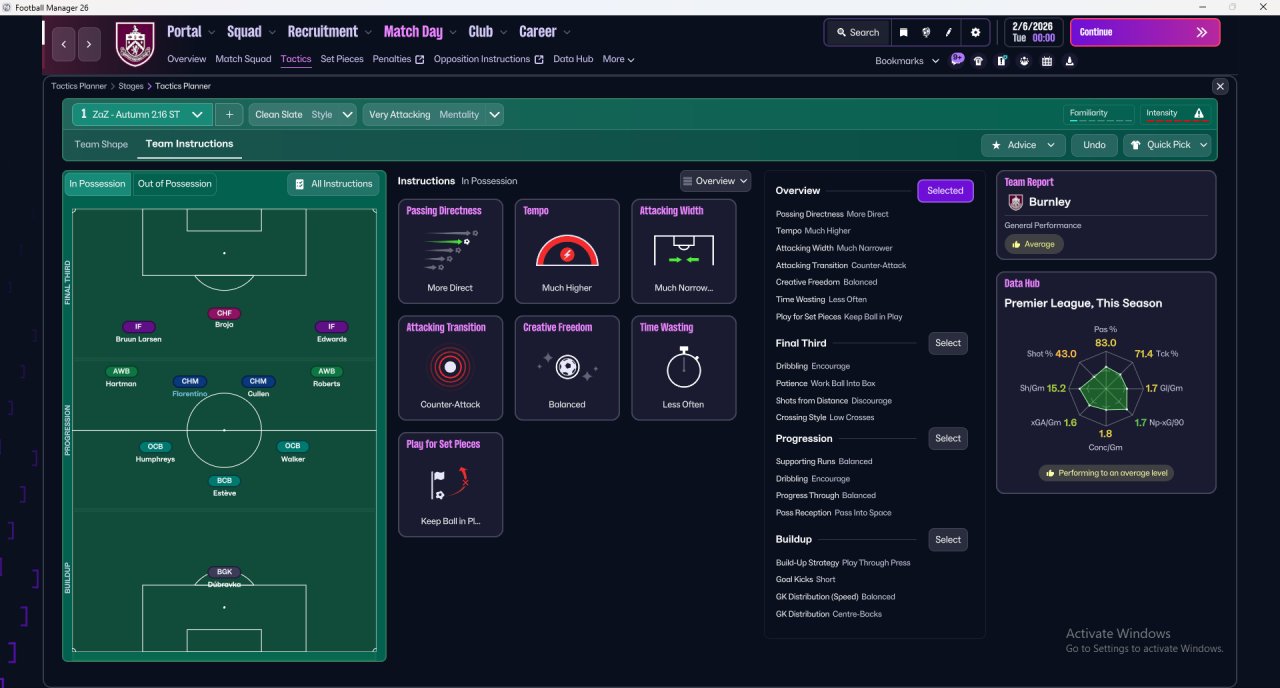
Task: Expand the Advice dropdown
Action: pos(1023,145)
